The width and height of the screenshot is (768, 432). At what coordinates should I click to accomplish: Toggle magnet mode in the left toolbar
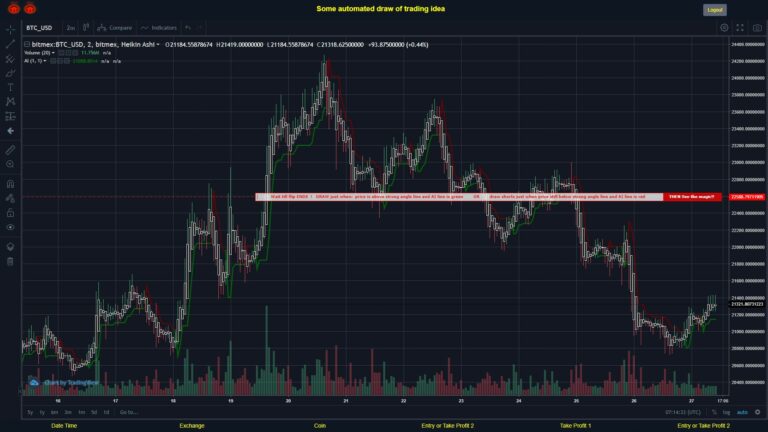(x=10, y=184)
